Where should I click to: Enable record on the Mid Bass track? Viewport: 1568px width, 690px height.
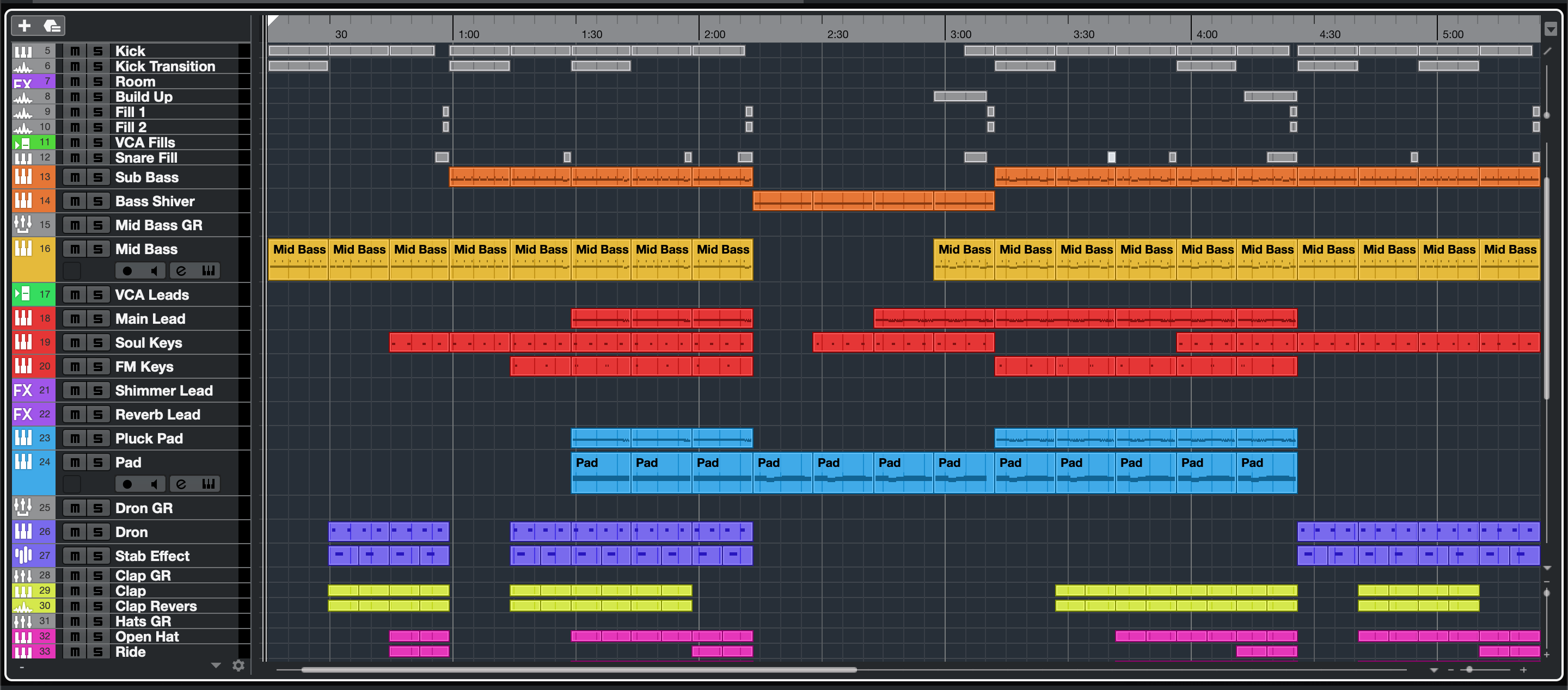click(x=127, y=271)
